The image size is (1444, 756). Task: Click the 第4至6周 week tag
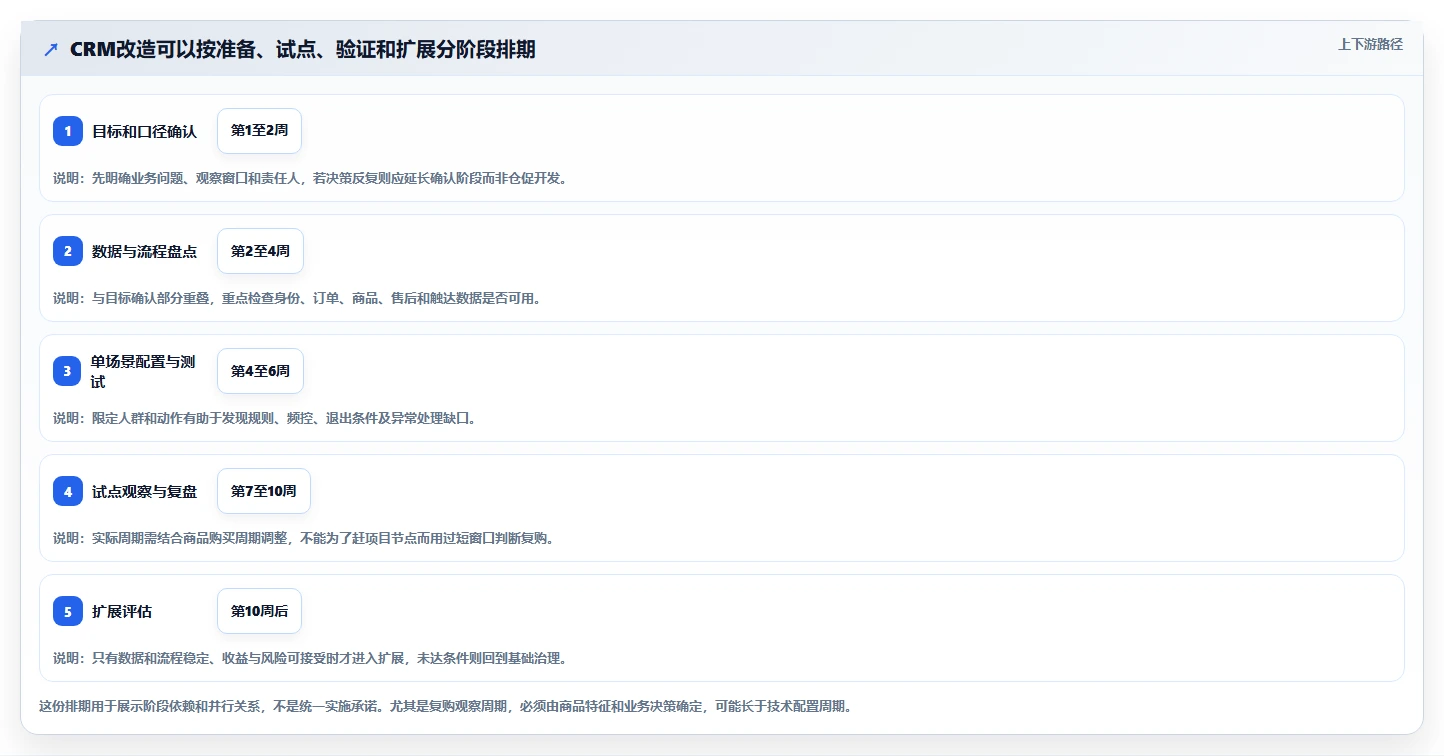(x=260, y=371)
